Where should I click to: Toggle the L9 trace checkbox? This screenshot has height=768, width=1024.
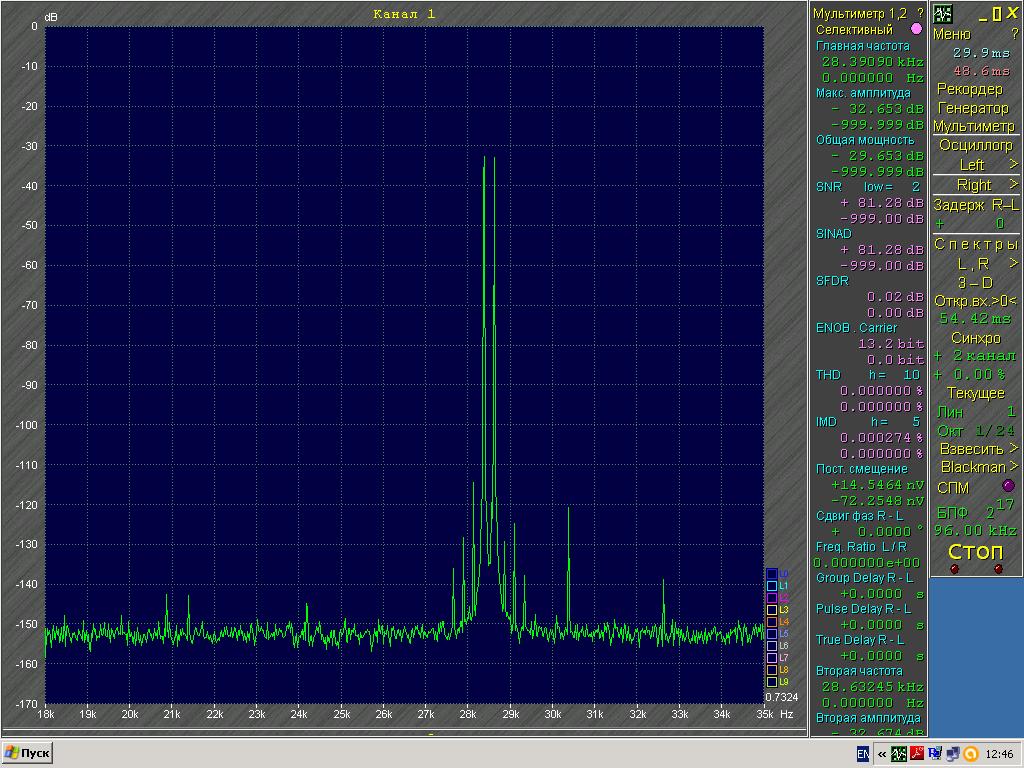click(771, 681)
